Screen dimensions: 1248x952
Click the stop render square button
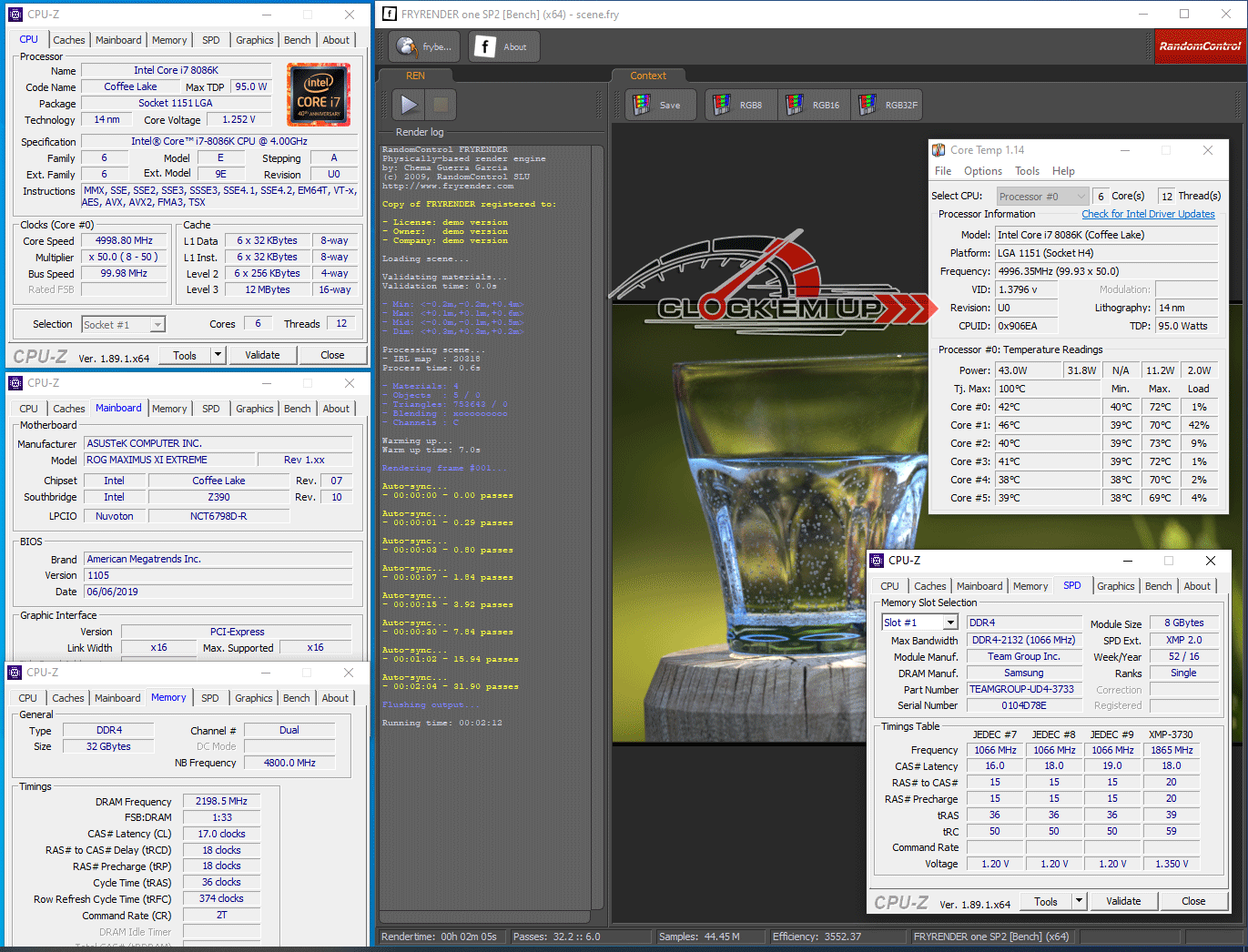coord(440,105)
